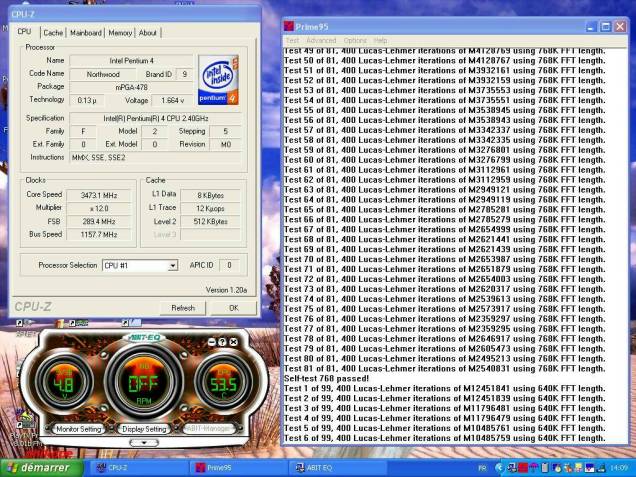This screenshot has height=477, width=636.
Task: Click the Test 81 of 81 line
Action: tap(445, 369)
